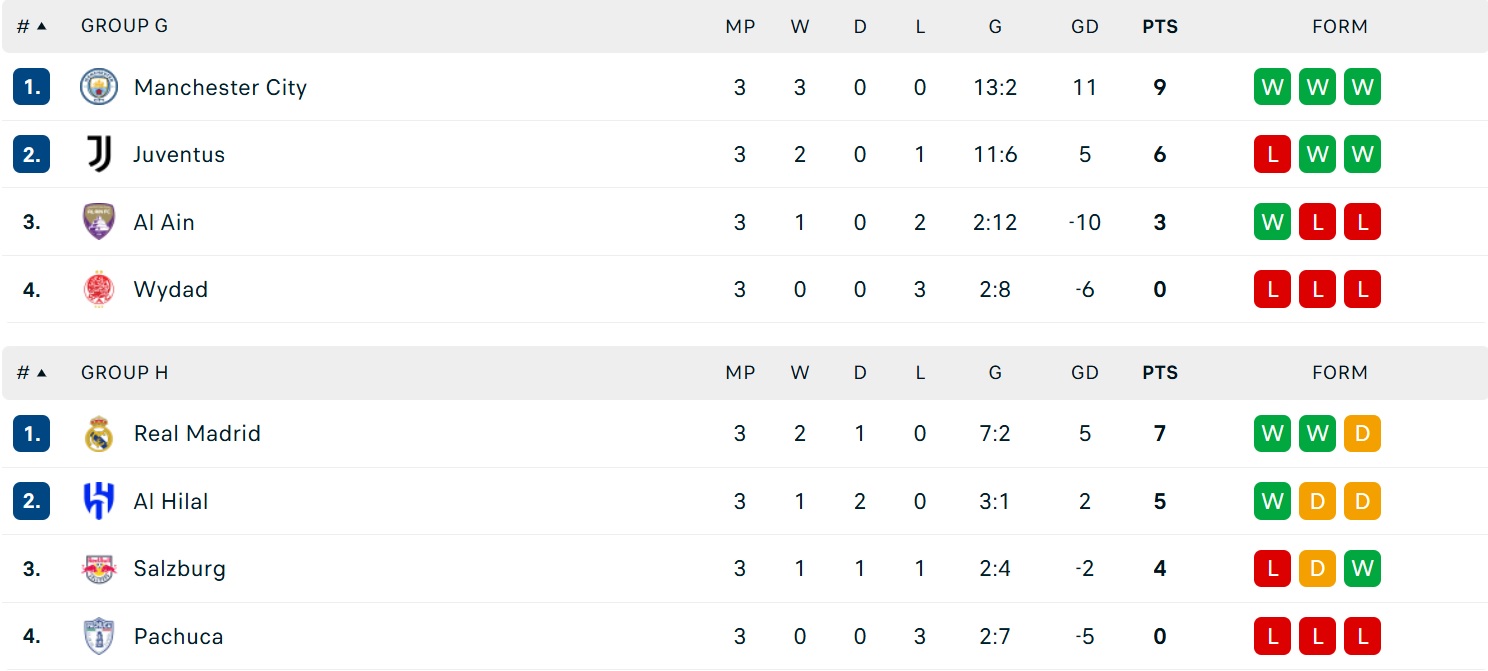Click Juventus red L form badge

[x=1273, y=154]
